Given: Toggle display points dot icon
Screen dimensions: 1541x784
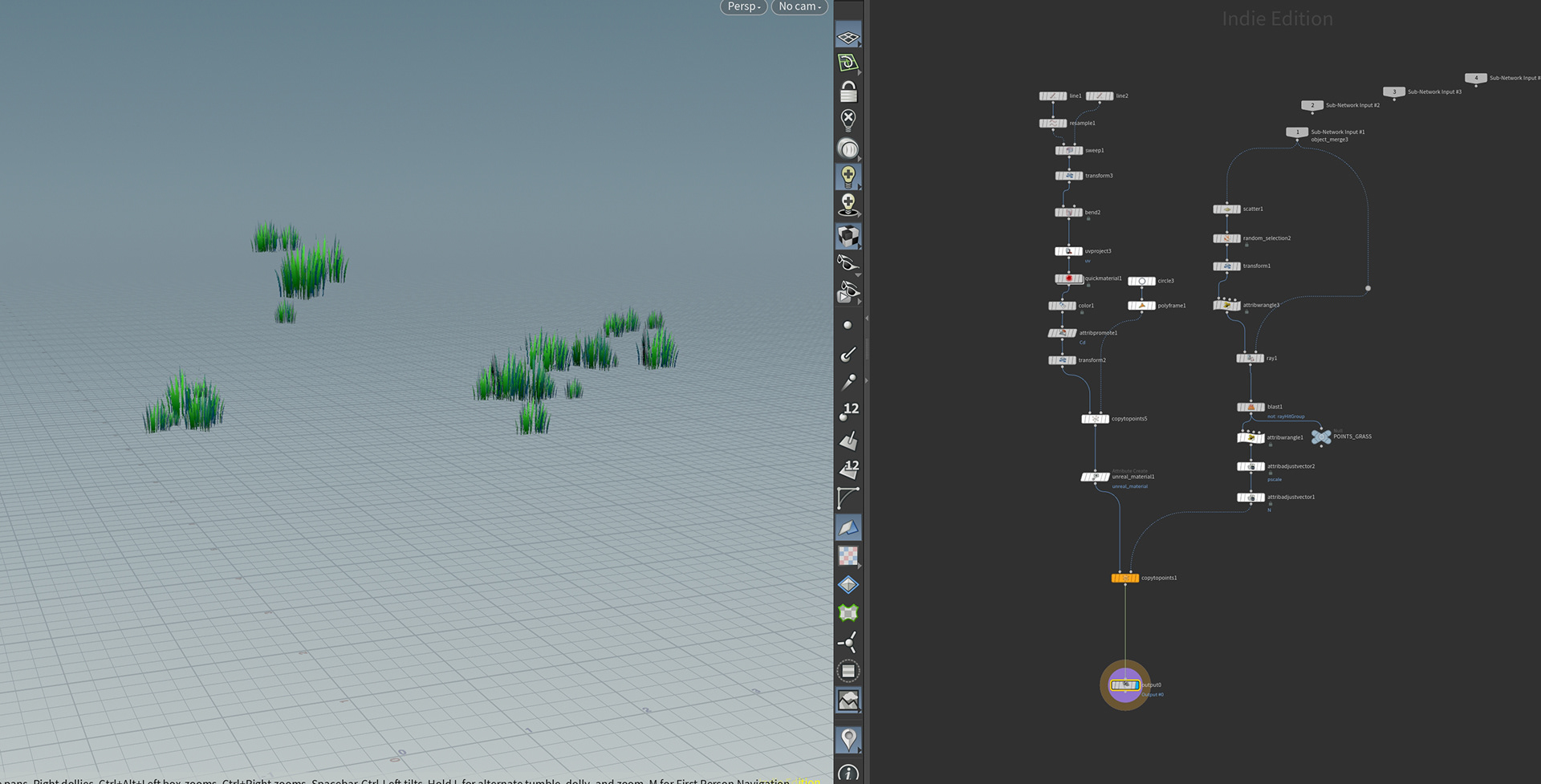Looking at the screenshot, I should pos(848,325).
